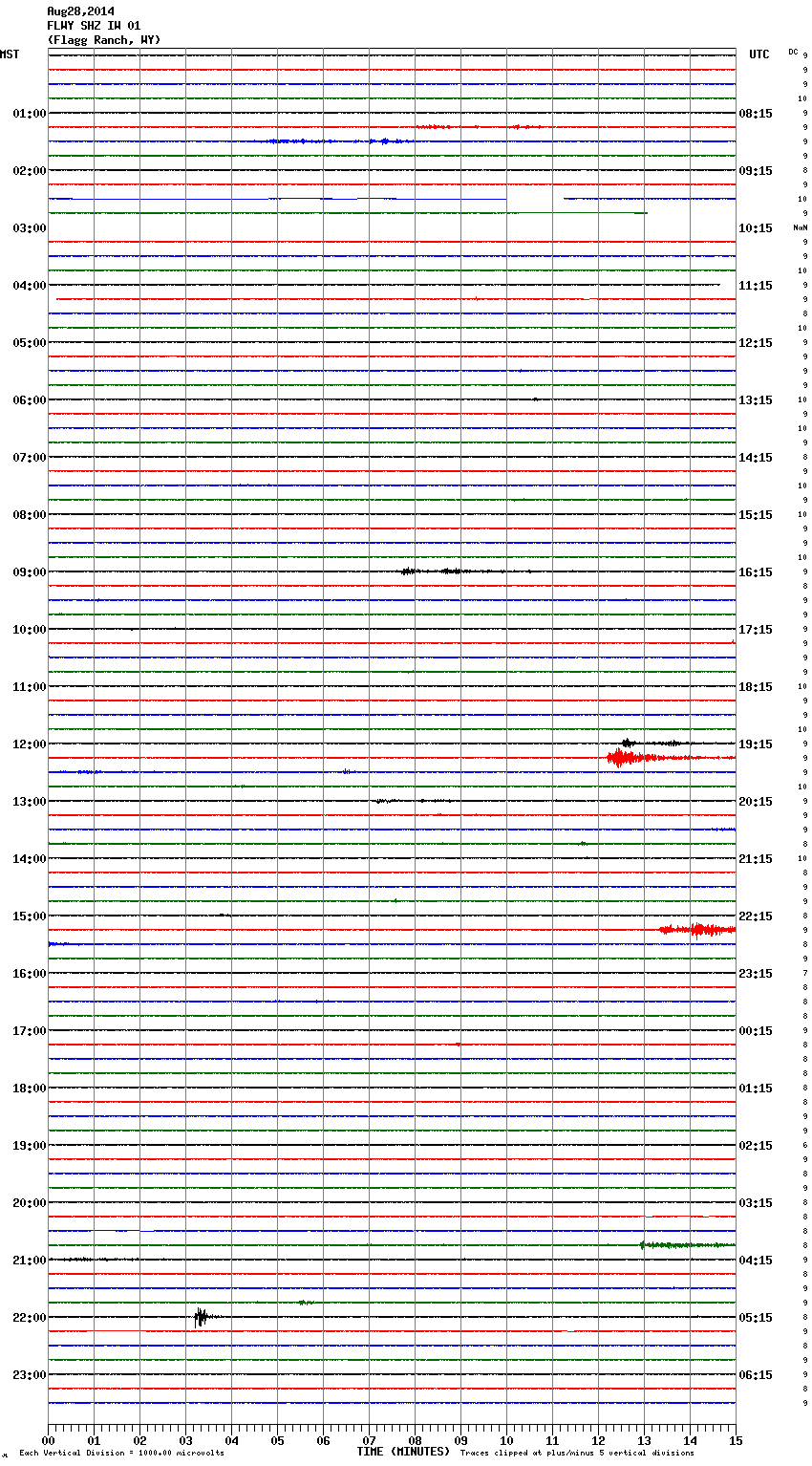This screenshot has width=812, height=1466.
Task: Click the date text Aug28,2014
Action: click(x=80, y=11)
